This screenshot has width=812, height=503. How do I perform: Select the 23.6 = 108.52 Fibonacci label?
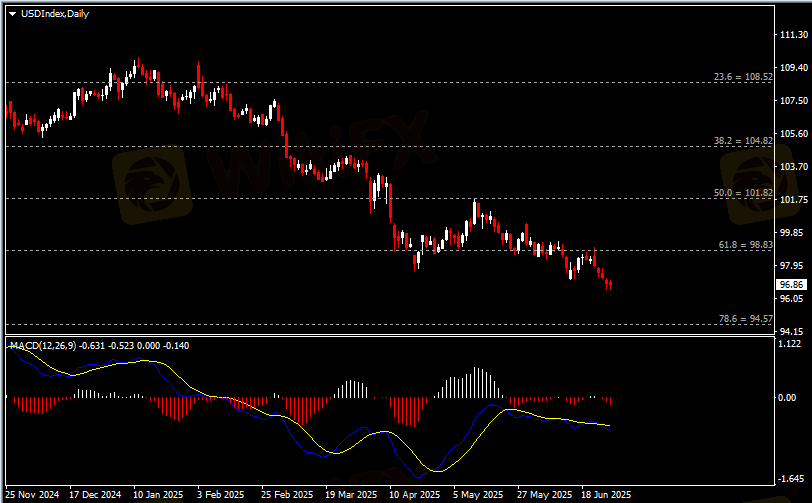tap(743, 77)
